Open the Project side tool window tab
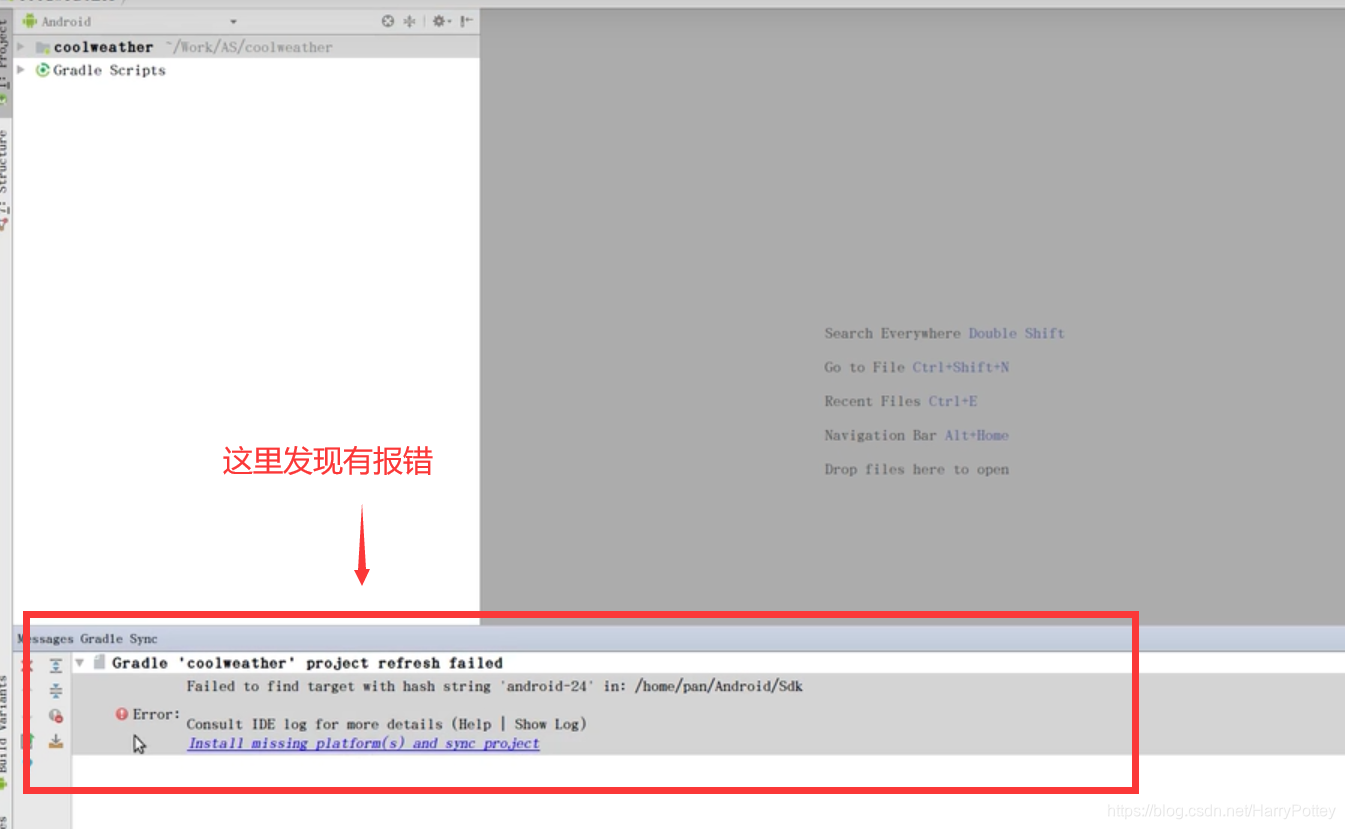 [5, 65]
